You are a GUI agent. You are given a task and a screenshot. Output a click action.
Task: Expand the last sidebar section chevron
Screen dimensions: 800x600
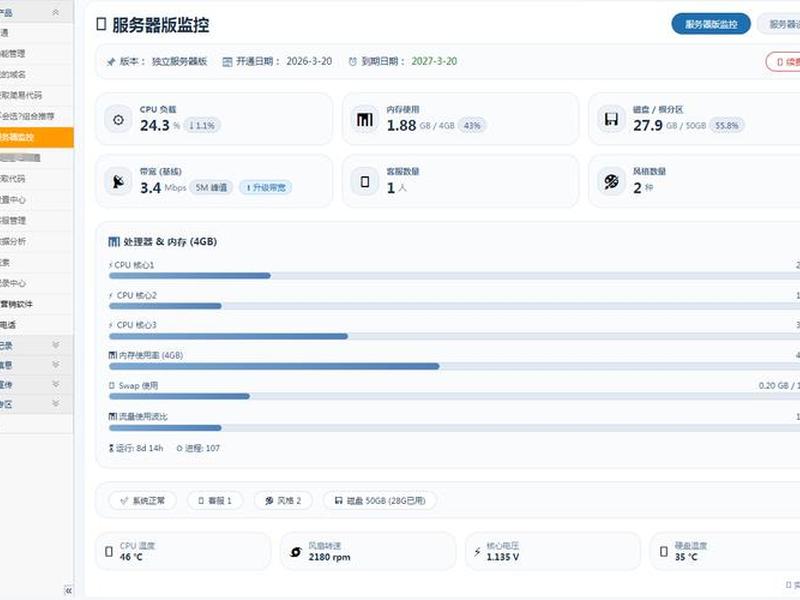tap(56, 404)
